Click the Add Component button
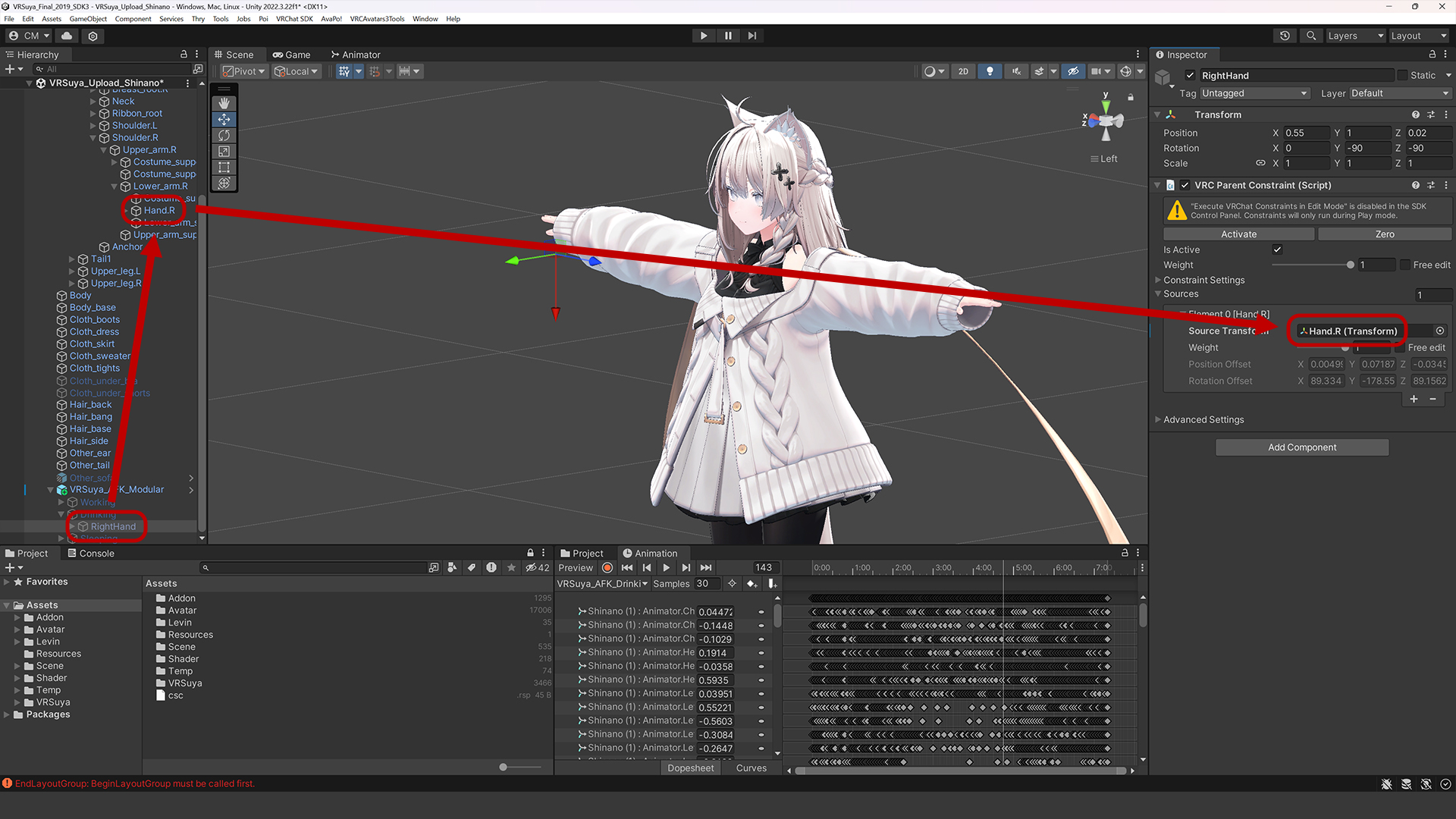Image resolution: width=1456 pixels, height=819 pixels. pyautogui.click(x=1302, y=447)
